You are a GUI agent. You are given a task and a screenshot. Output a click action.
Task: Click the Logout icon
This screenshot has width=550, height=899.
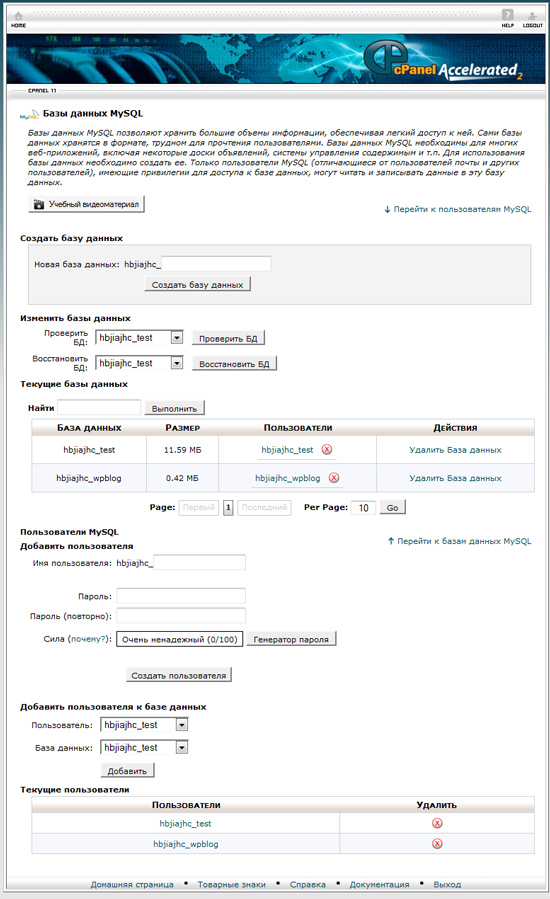[x=532, y=19]
